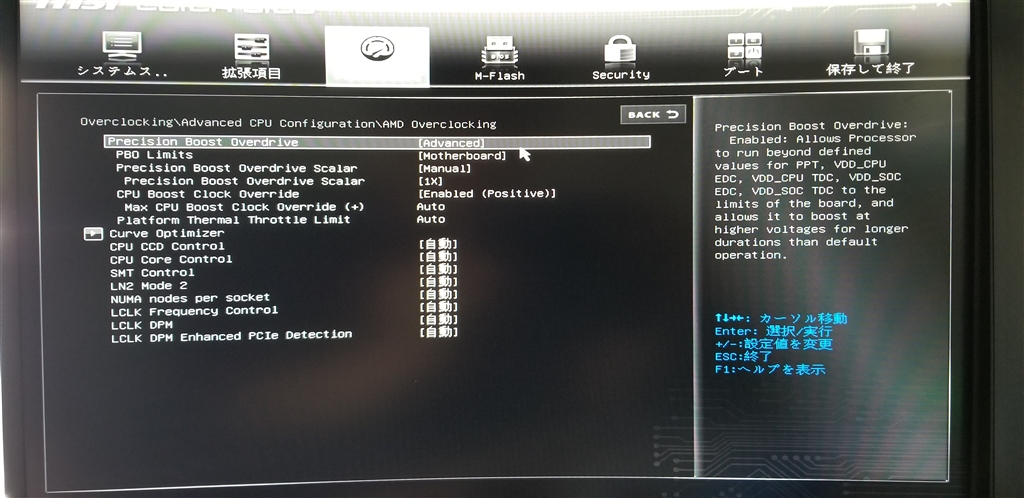
Task: Open the Security padlock icon
Action: coord(620,50)
